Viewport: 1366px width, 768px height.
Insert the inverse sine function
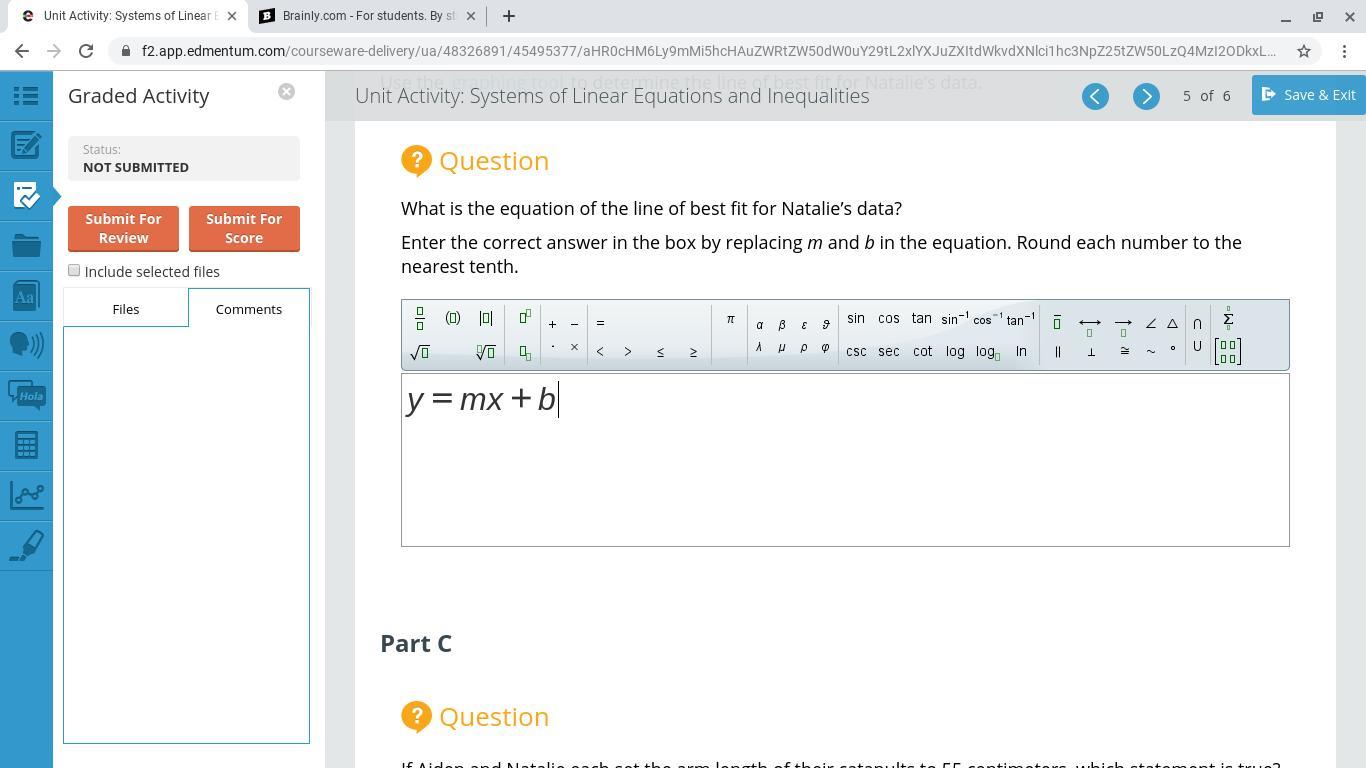[955, 318]
